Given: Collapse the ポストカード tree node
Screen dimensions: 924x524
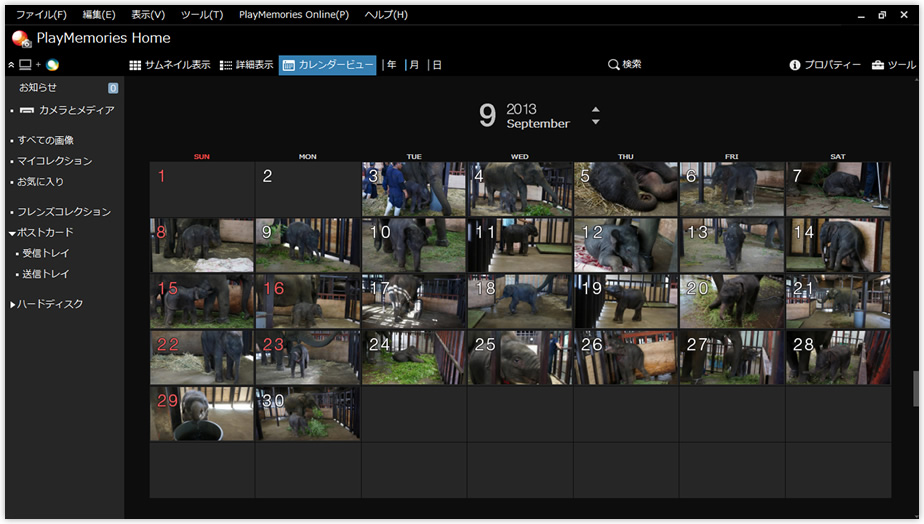Looking at the screenshot, I should pyautogui.click(x=12, y=233).
